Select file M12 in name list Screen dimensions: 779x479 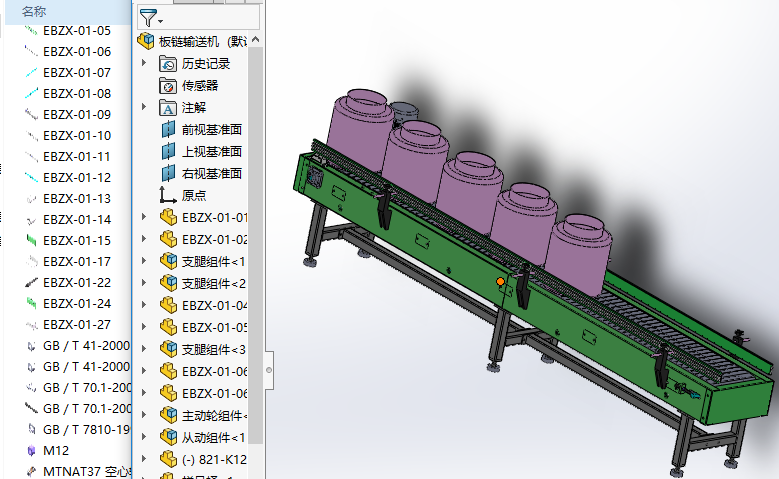click(x=56, y=450)
